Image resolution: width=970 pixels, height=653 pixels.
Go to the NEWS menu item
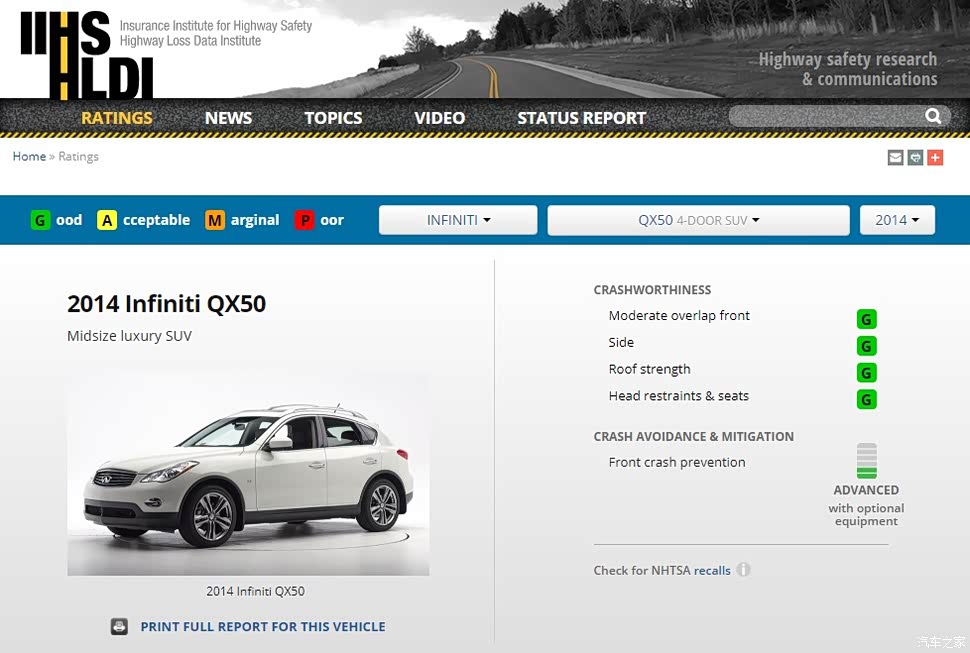(228, 118)
